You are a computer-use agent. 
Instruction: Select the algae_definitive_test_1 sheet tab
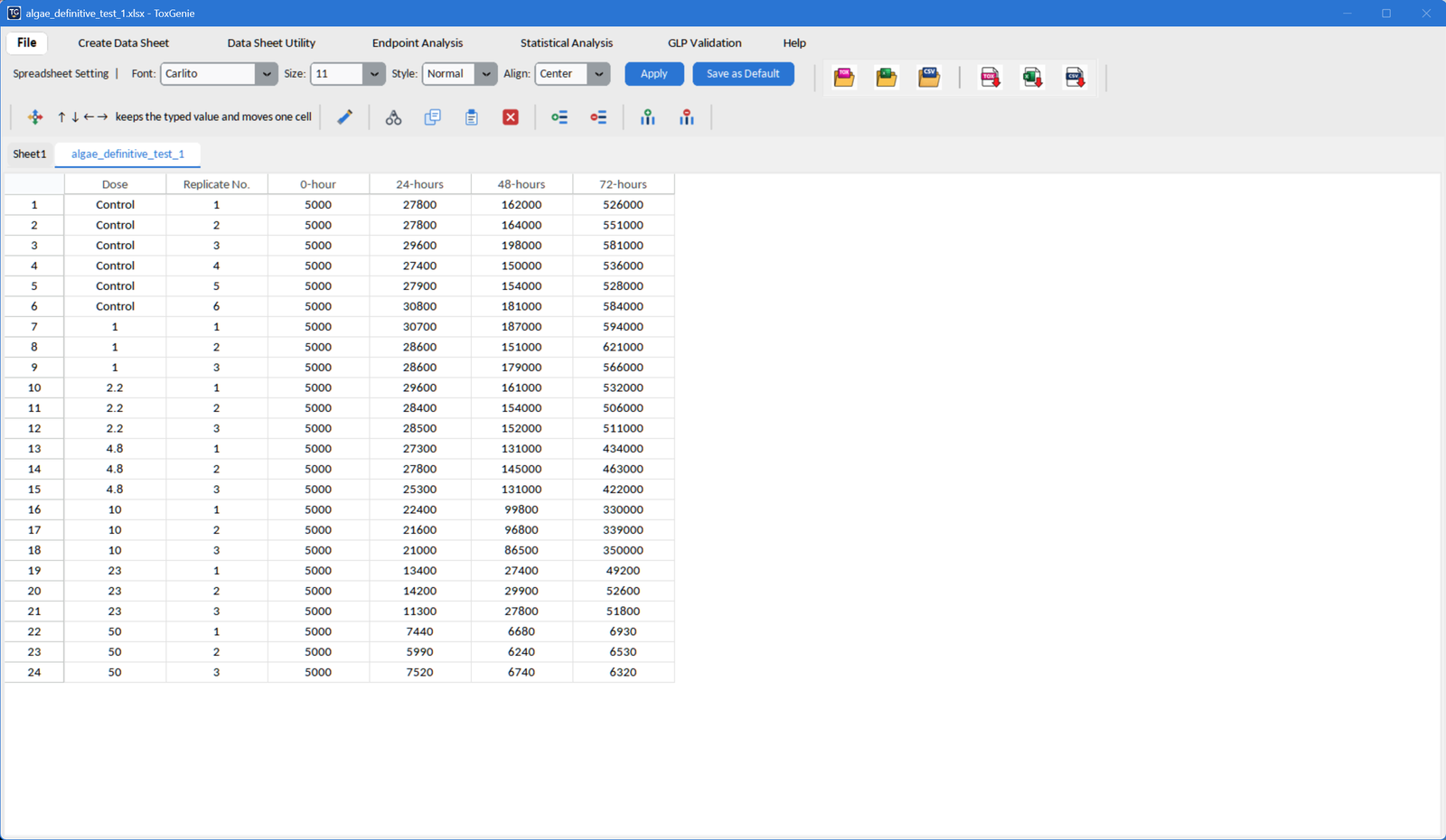click(x=127, y=154)
